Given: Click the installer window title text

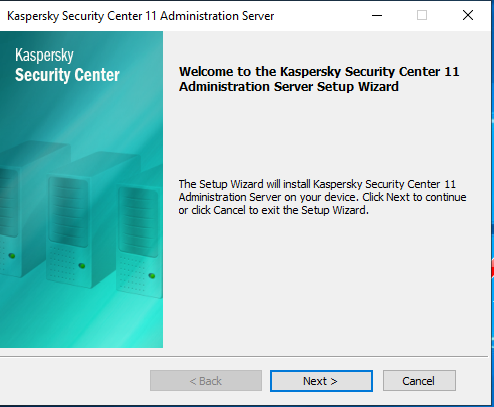Looking at the screenshot, I should [x=140, y=16].
